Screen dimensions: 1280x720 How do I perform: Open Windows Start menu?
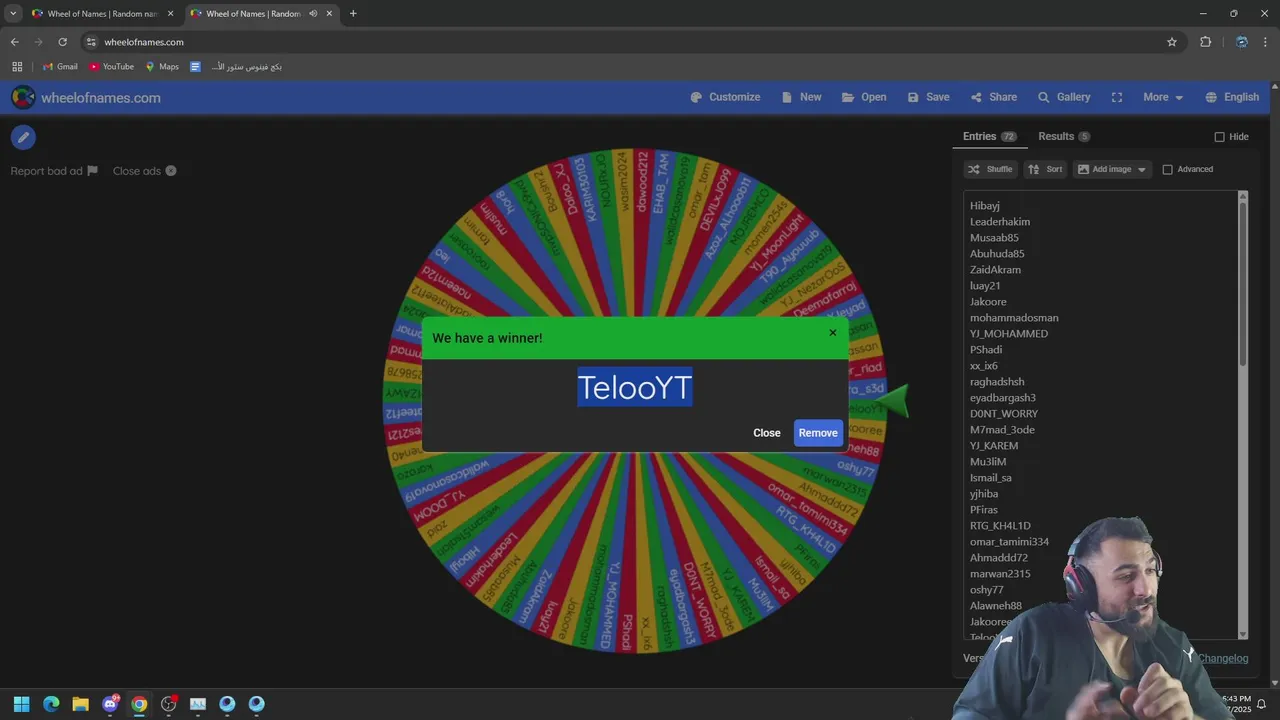click(x=21, y=704)
